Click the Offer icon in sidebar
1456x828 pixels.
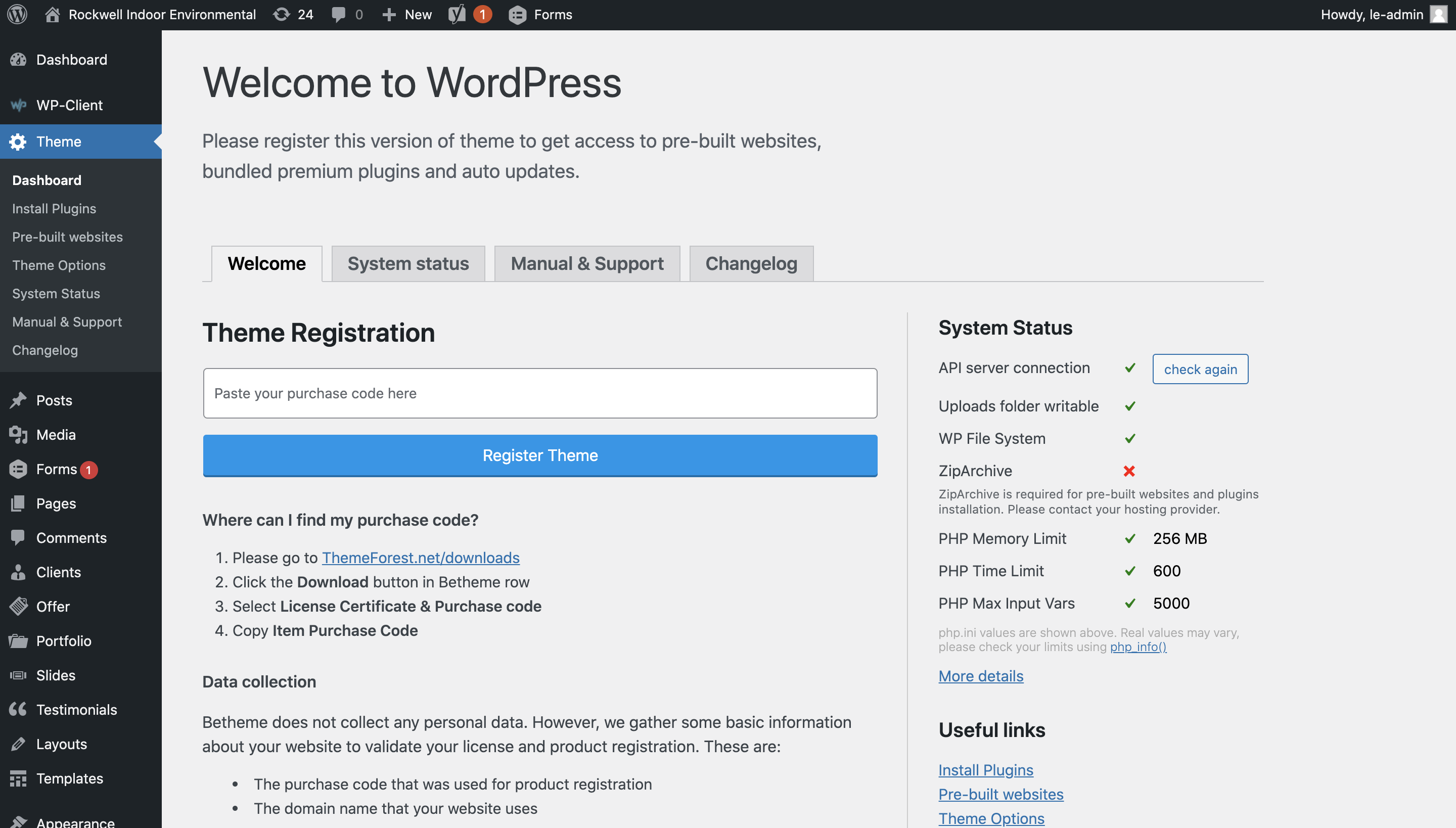click(x=18, y=607)
